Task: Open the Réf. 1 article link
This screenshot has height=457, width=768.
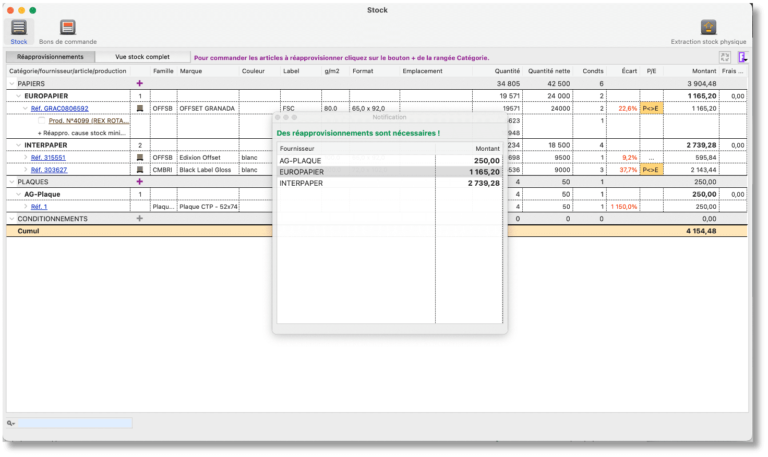Action: tap(39, 206)
